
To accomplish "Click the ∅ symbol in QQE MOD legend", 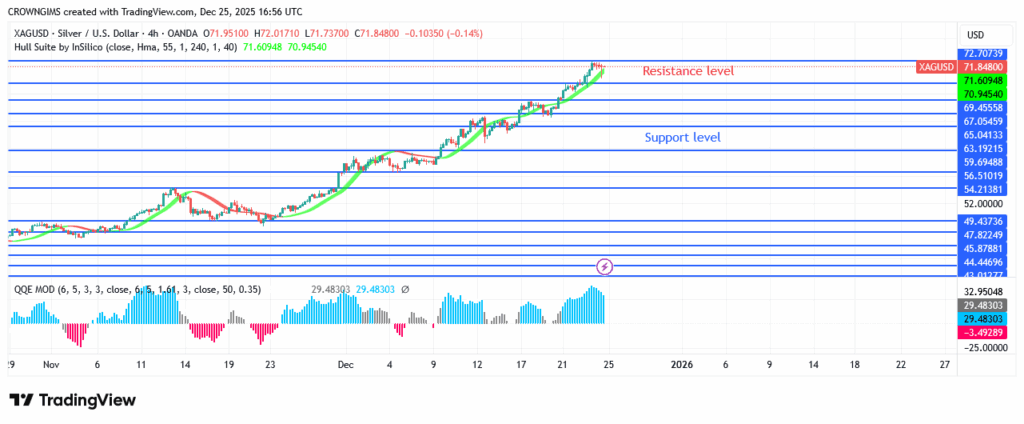I will (x=405, y=289).
